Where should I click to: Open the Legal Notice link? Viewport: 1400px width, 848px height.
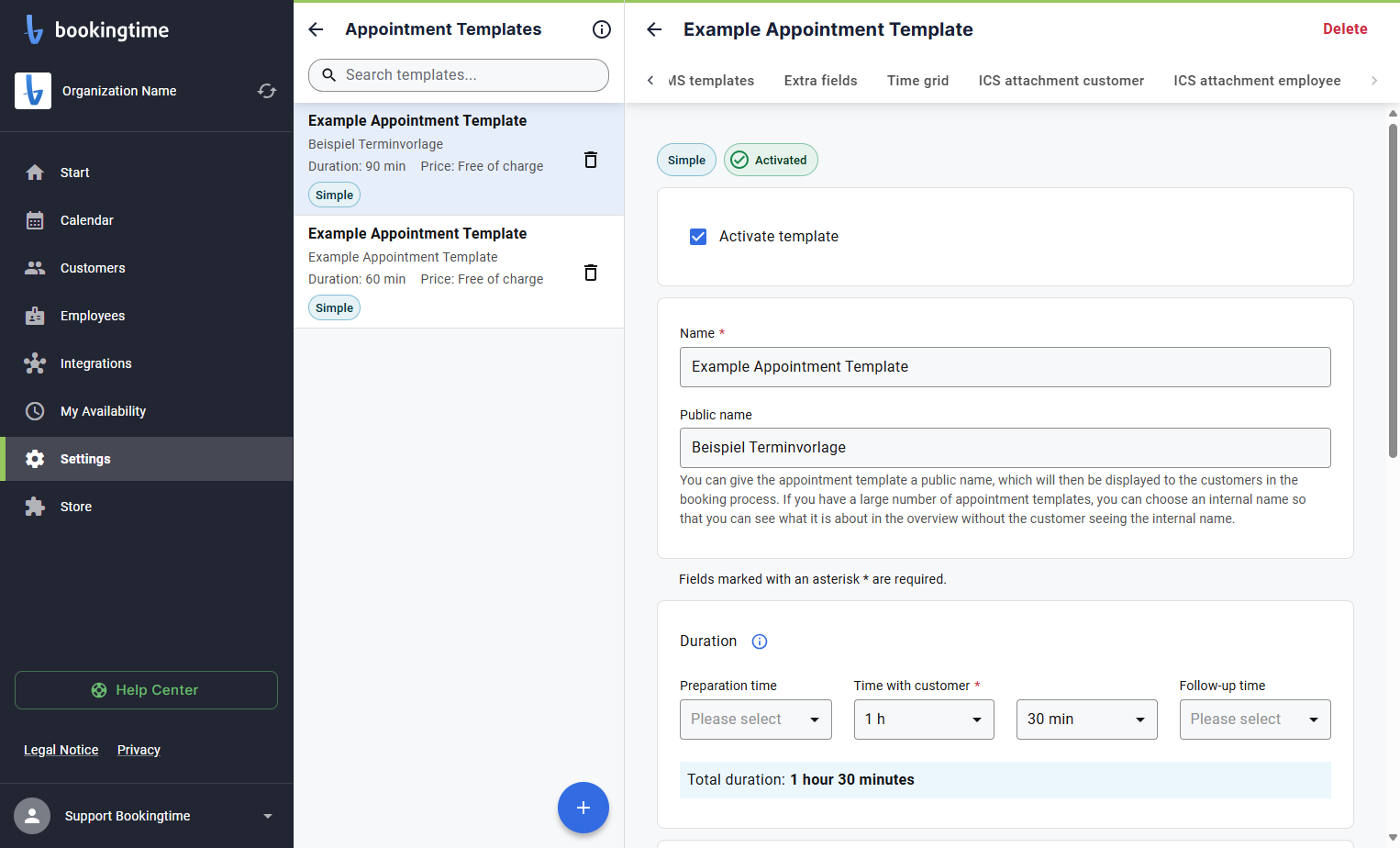[x=61, y=750]
